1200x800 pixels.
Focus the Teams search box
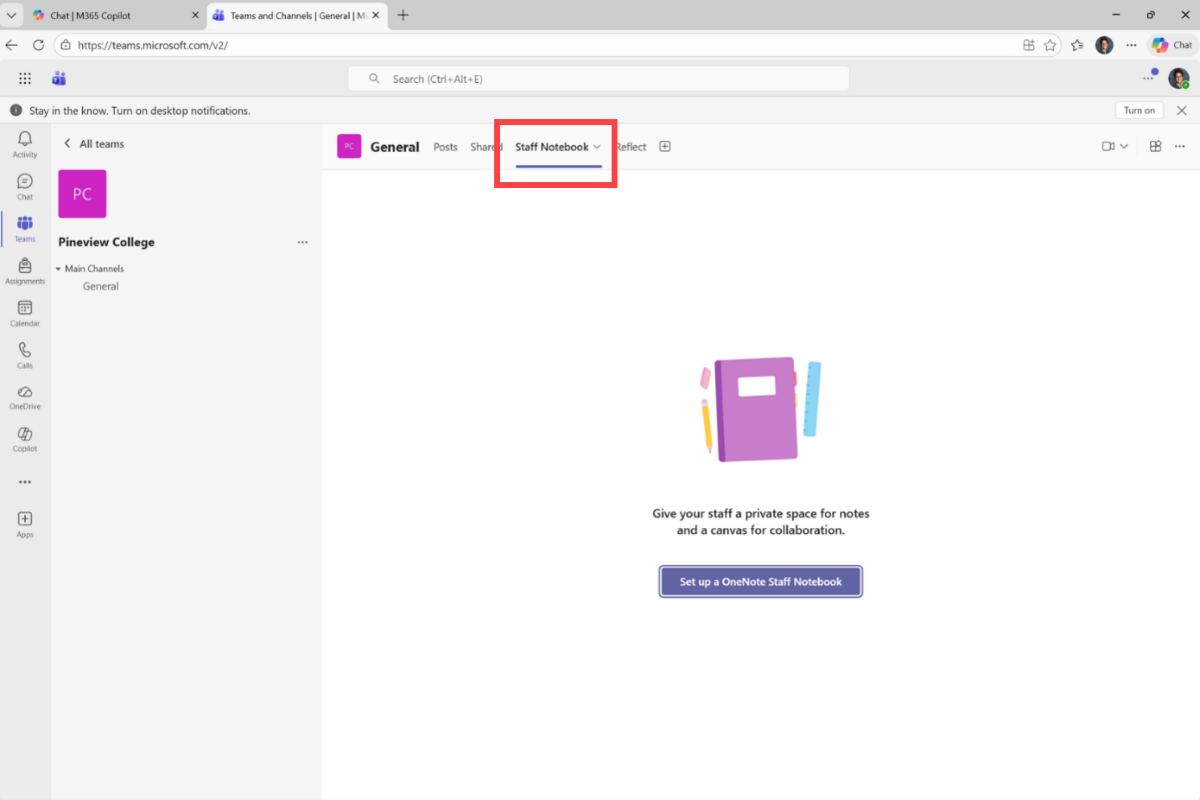click(x=598, y=78)
